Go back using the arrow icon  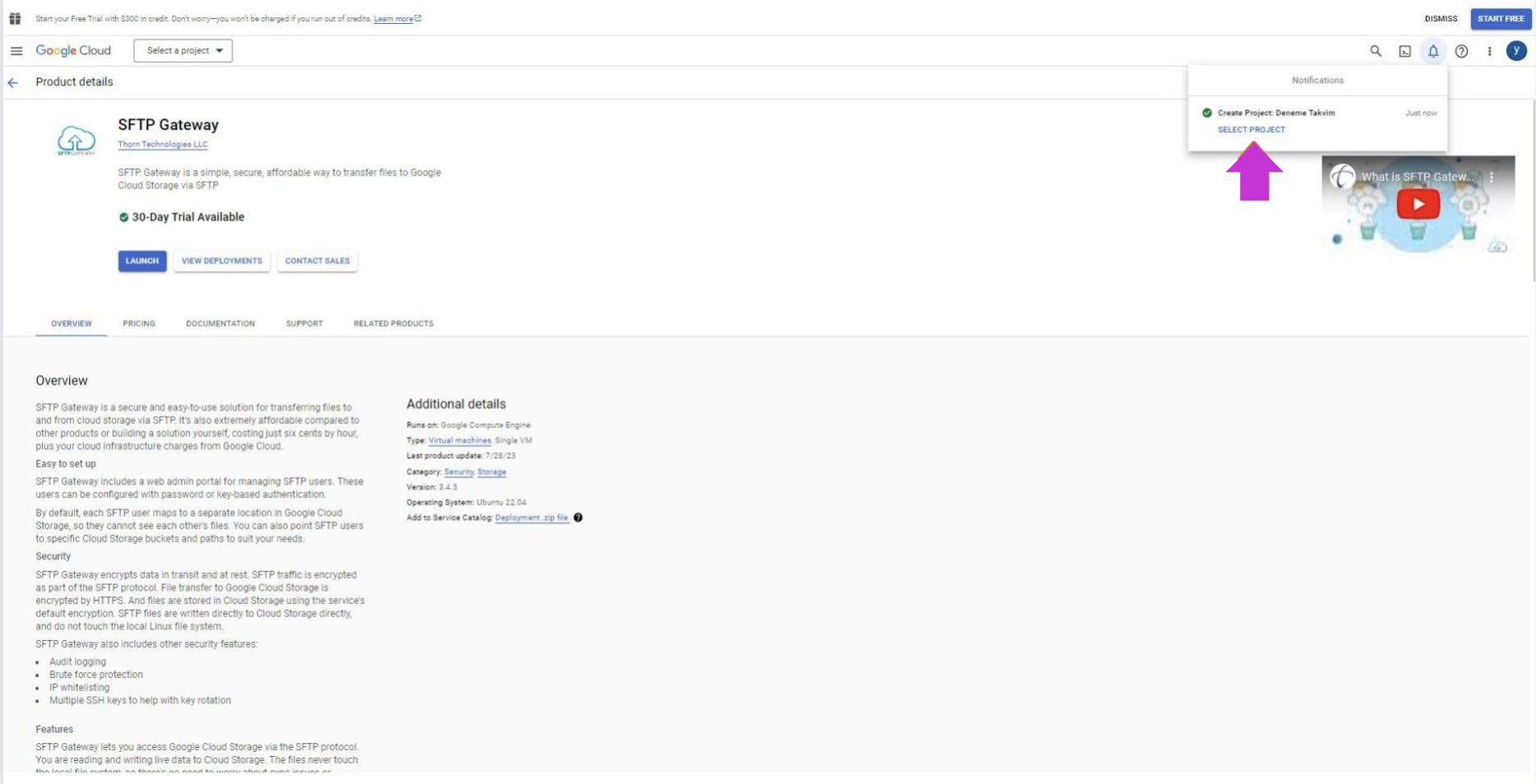coord(13,82)
